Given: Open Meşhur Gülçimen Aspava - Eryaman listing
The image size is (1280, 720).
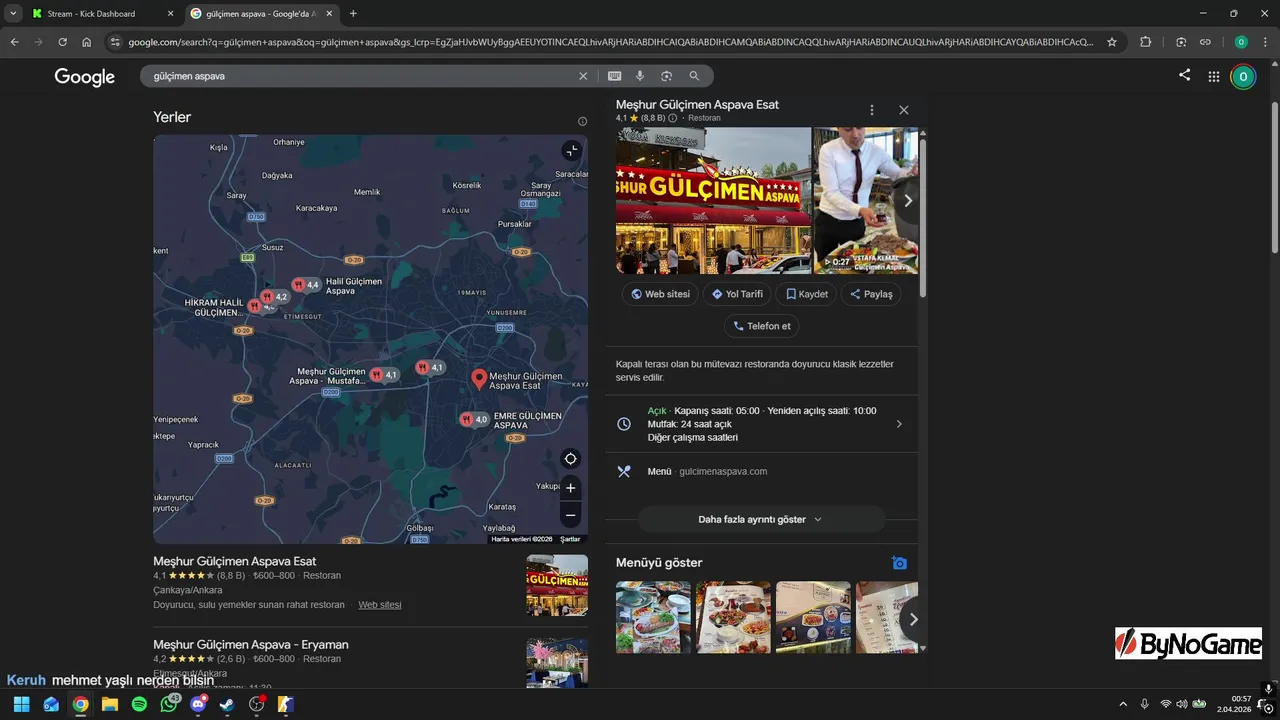Looking at the screenshot, I should (251, 644).
